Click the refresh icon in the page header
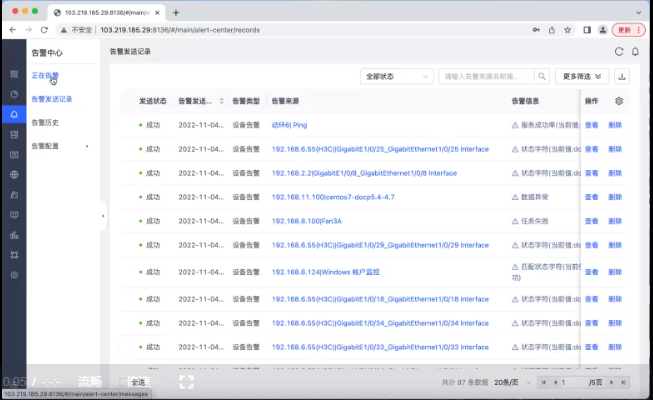653x401 pixels. 619,51
